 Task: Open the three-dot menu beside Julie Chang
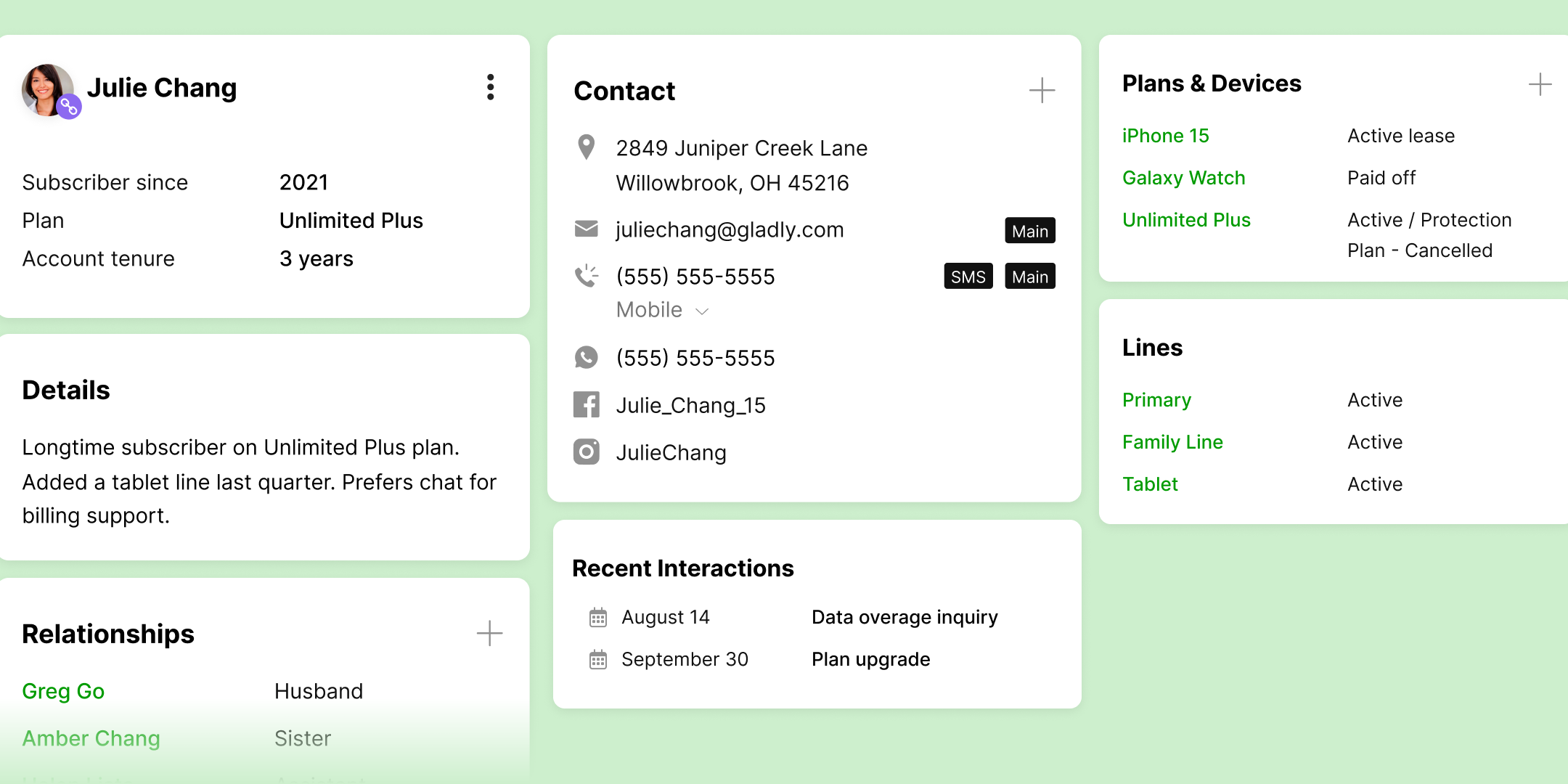point(491,87)
